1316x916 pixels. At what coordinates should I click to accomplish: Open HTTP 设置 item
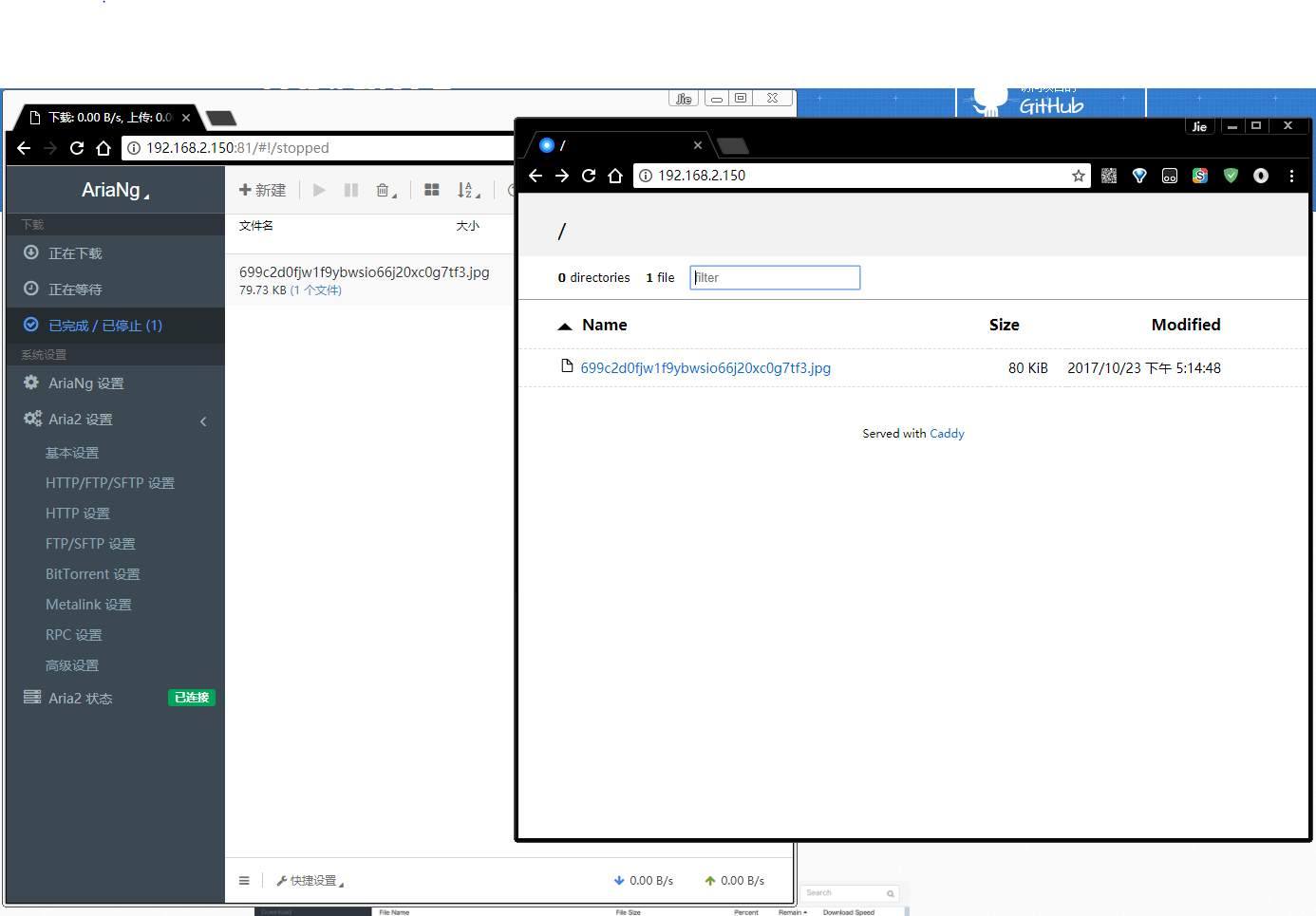click(x=78, y=514)
